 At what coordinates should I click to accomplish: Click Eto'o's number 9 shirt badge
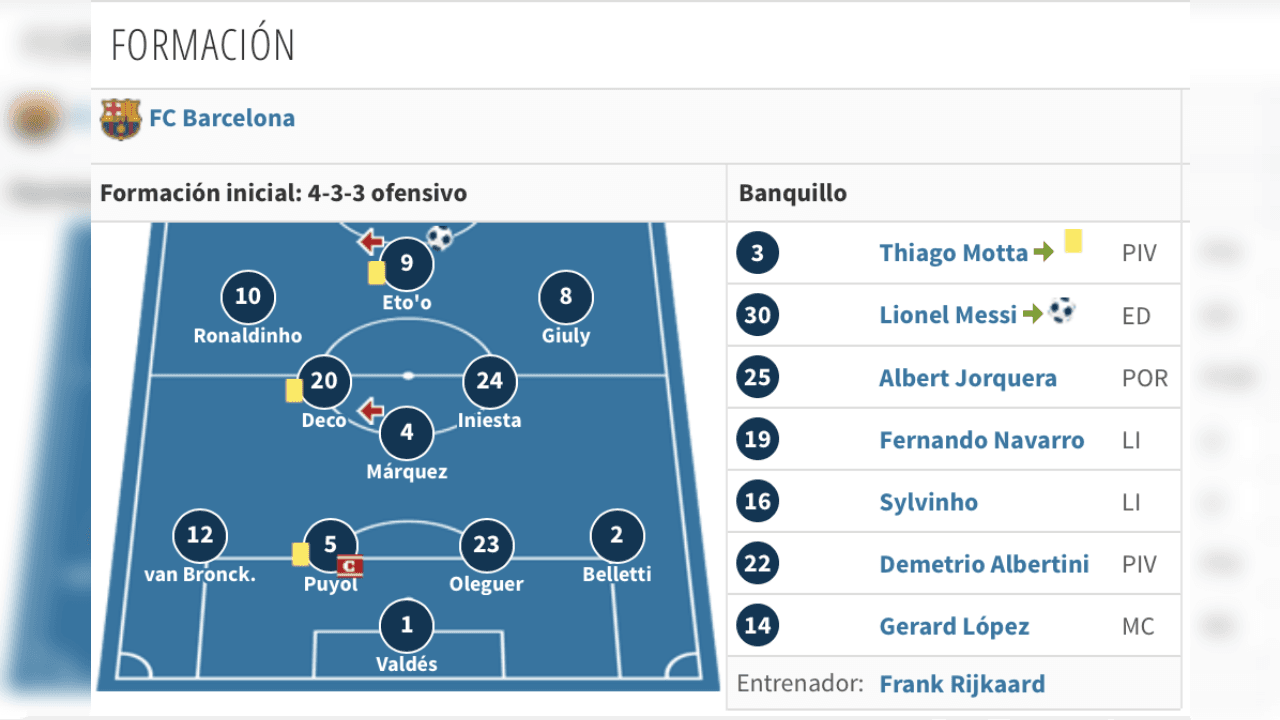pyautogui.click(x=407, y=264)
